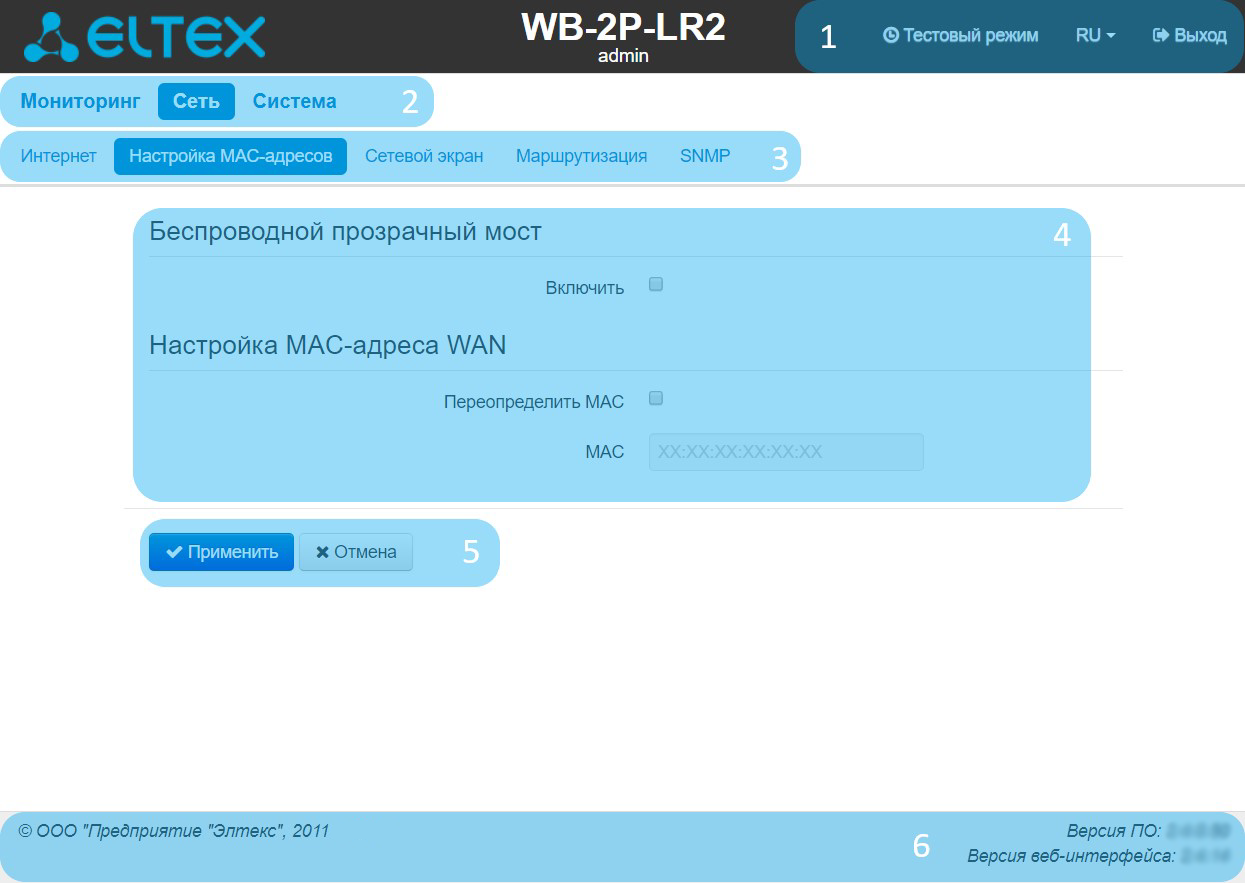Open the SNMP tab
This screenshot has height=883, width=1245.
coord(705,156)
